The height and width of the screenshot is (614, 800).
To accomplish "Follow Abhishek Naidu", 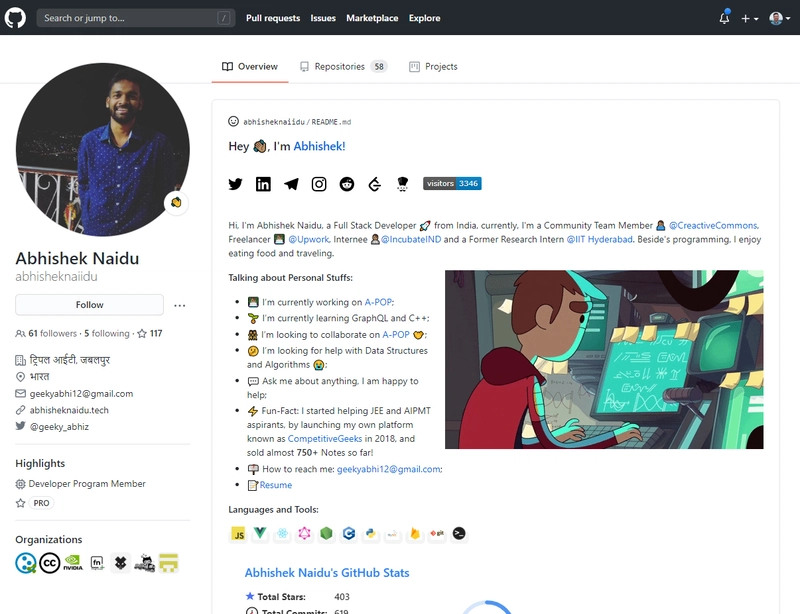I will (x=89, y=305).
